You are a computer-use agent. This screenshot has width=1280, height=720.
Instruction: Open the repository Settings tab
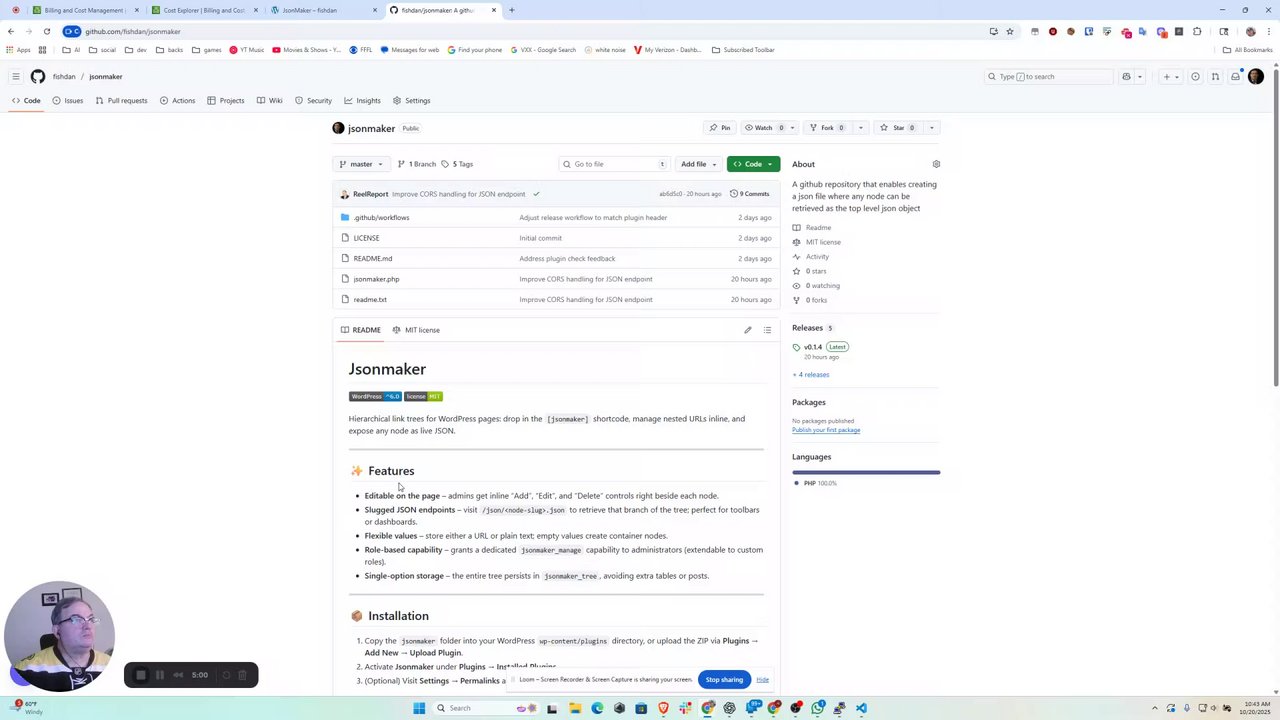(x=411, y=100)
